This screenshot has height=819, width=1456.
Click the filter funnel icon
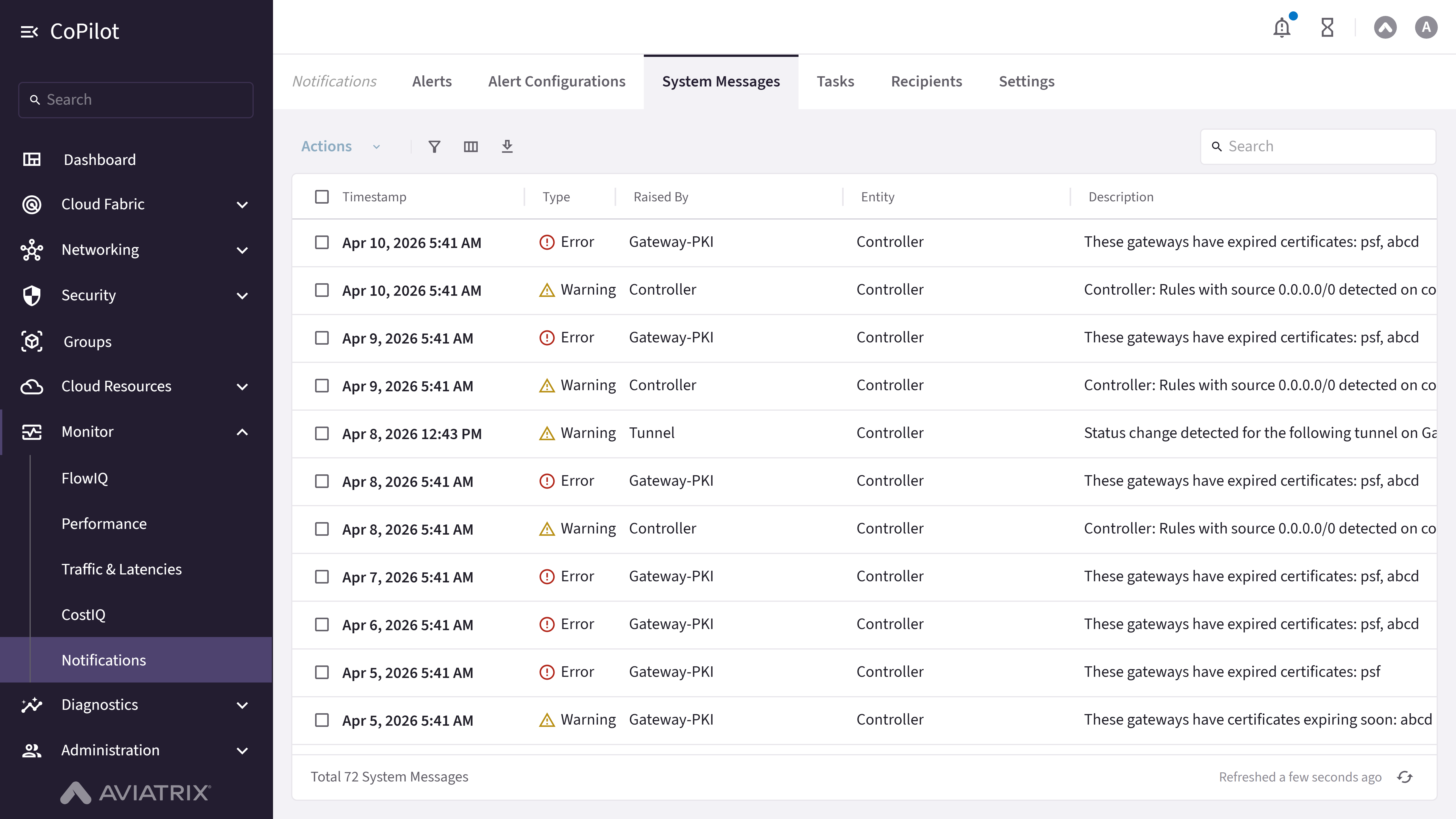[434, 147]
